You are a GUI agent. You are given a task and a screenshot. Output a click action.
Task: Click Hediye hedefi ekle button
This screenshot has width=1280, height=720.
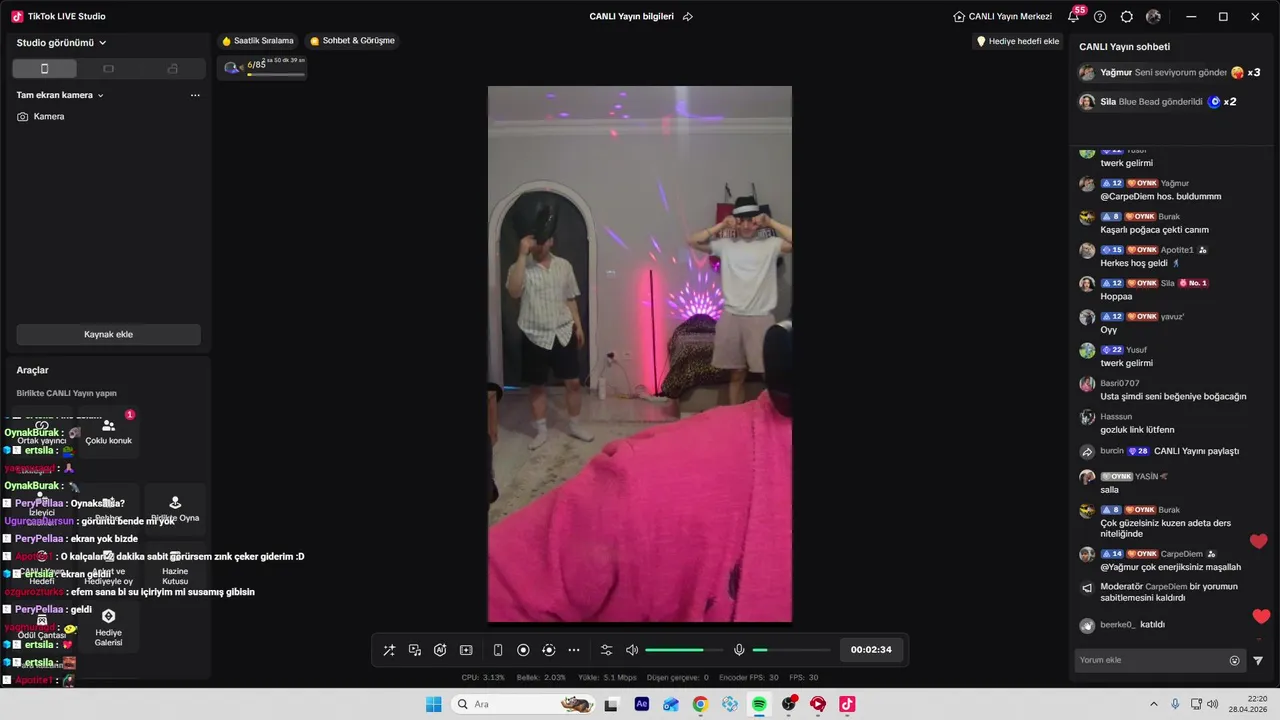click(x=1018, y=41)
